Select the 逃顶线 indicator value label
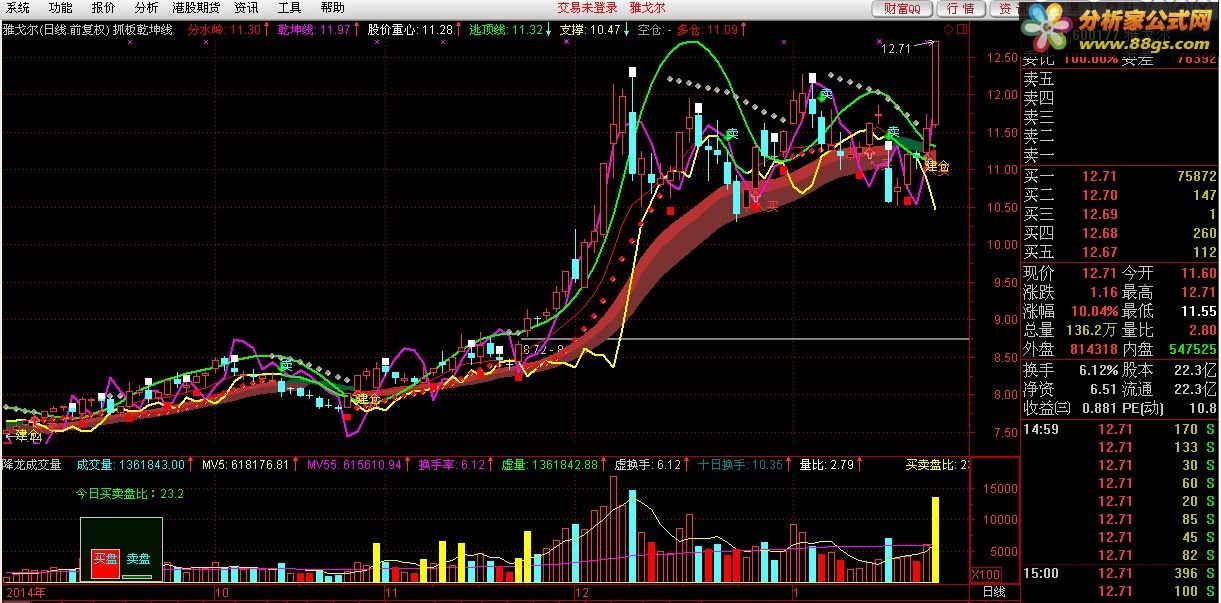Viewport: 1221px width, 603px height. (510, 30)
